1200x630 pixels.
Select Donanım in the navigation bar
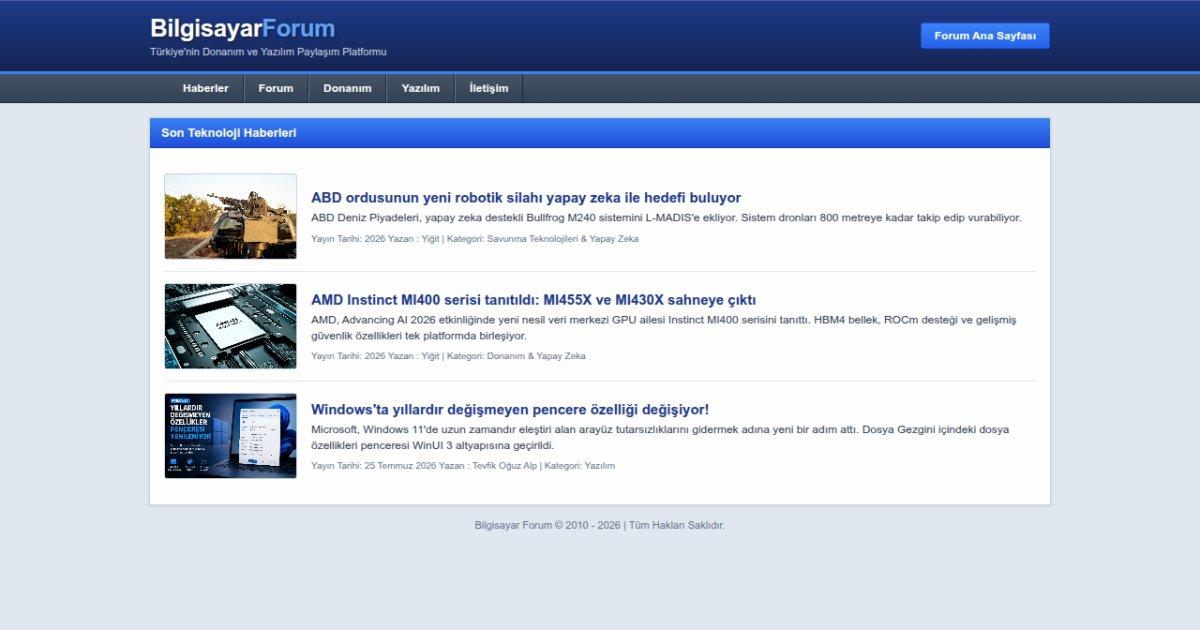(347, 88)
